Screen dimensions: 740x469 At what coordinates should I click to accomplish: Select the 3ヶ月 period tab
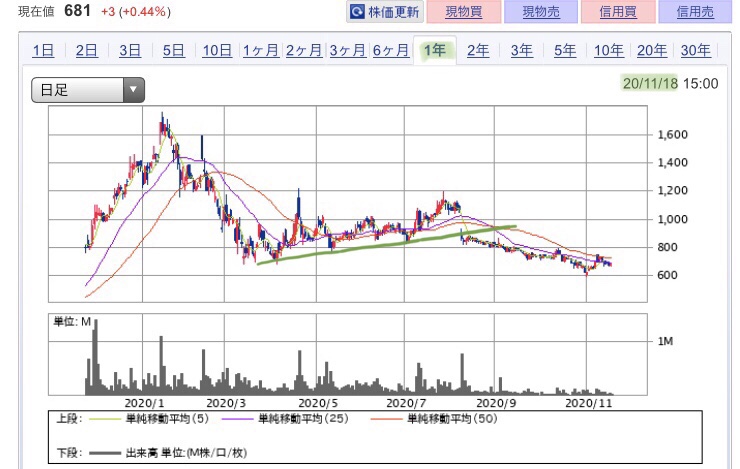347,50
